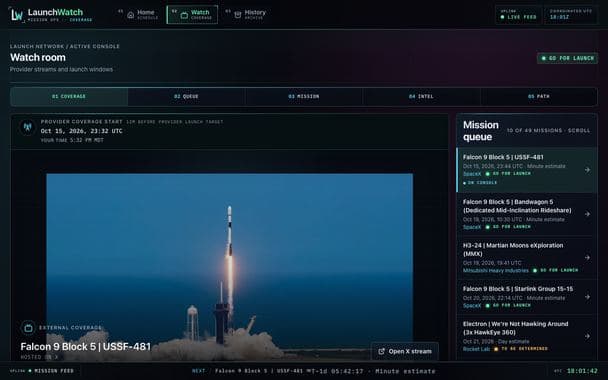Open the History archive navigation item

pos(246,15)
